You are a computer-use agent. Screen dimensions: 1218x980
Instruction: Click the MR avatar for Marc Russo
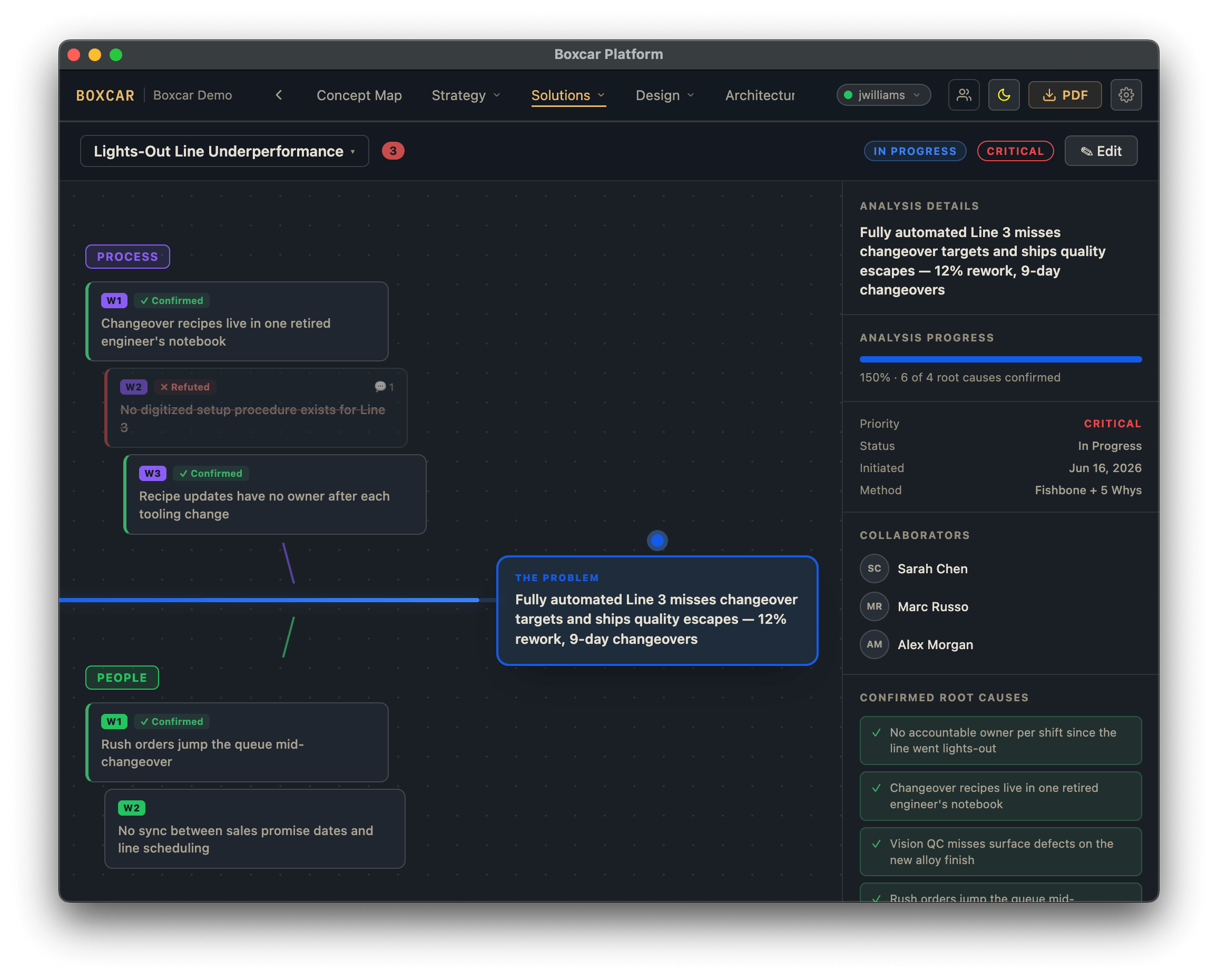tap(874, 606)
